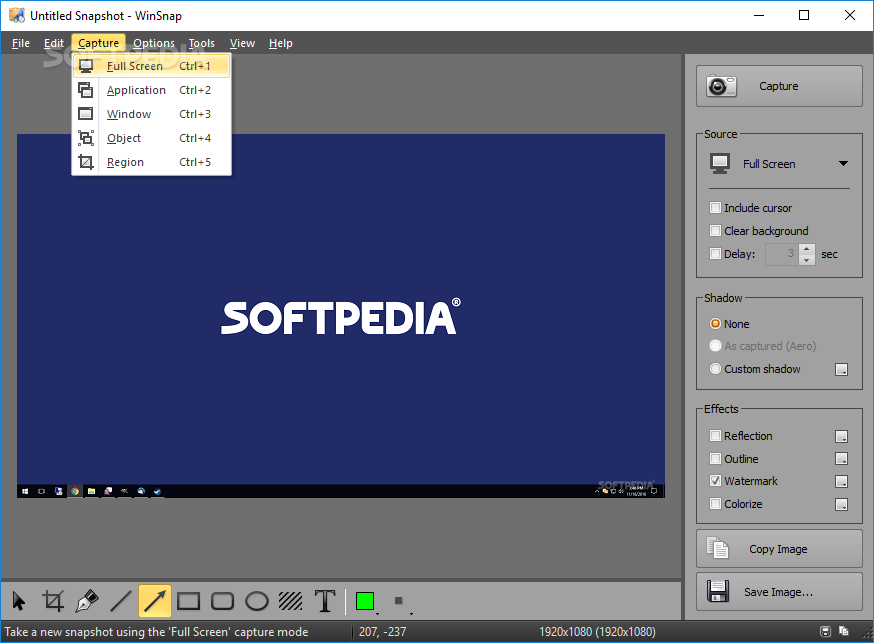Uncheck the Watermark effect checkbox
This screenshot has height=643, width=874.
click(715, 481)
